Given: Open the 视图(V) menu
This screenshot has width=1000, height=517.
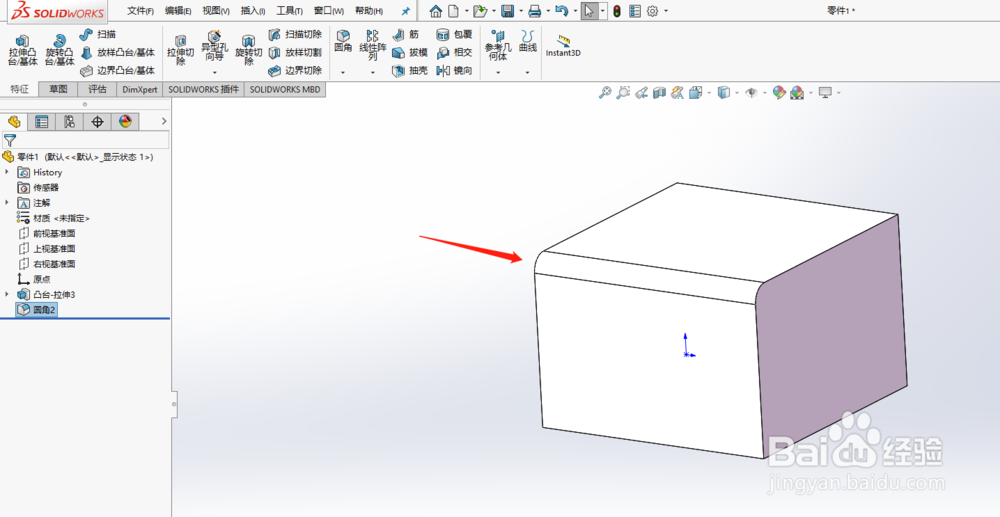Looking at the screenshot, I should 216,11.
